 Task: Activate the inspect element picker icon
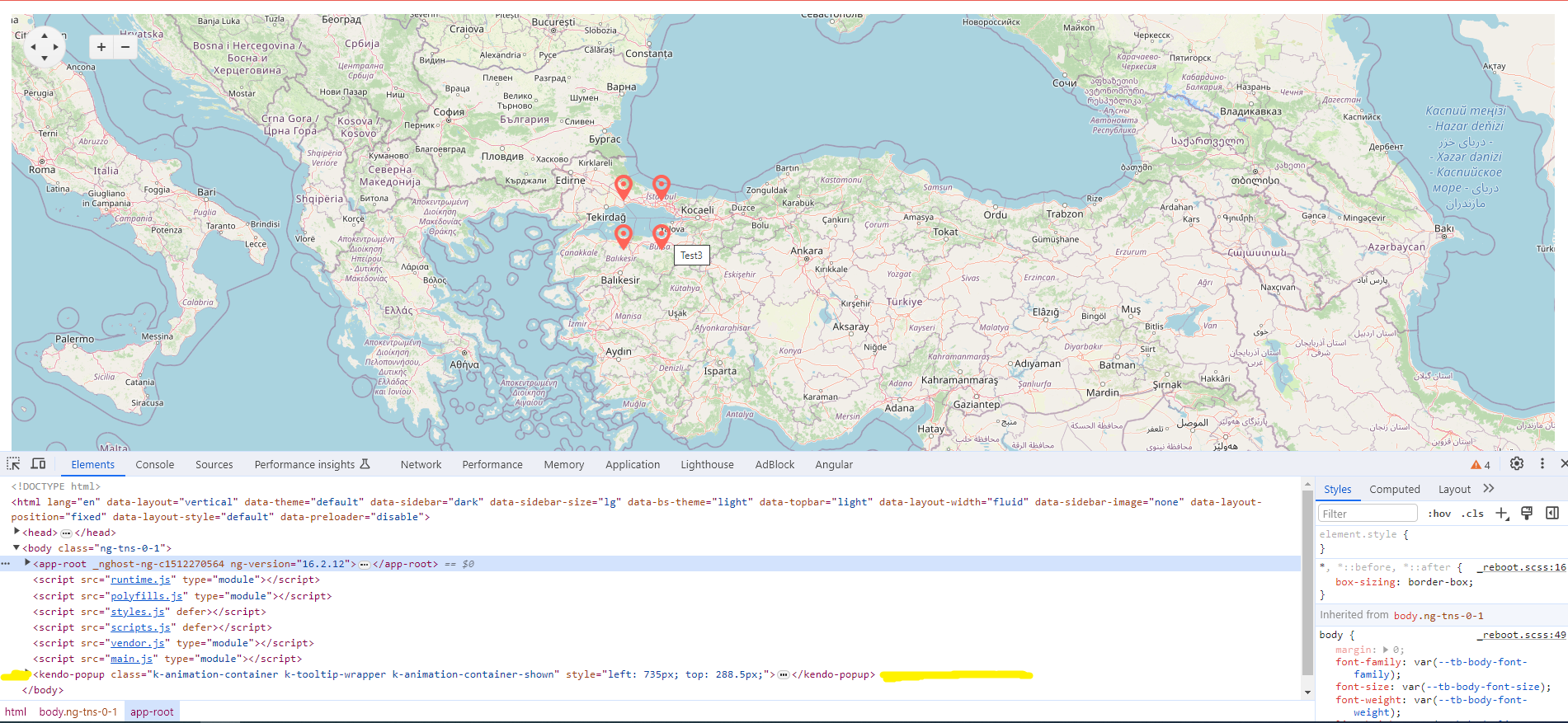(13, 464)
